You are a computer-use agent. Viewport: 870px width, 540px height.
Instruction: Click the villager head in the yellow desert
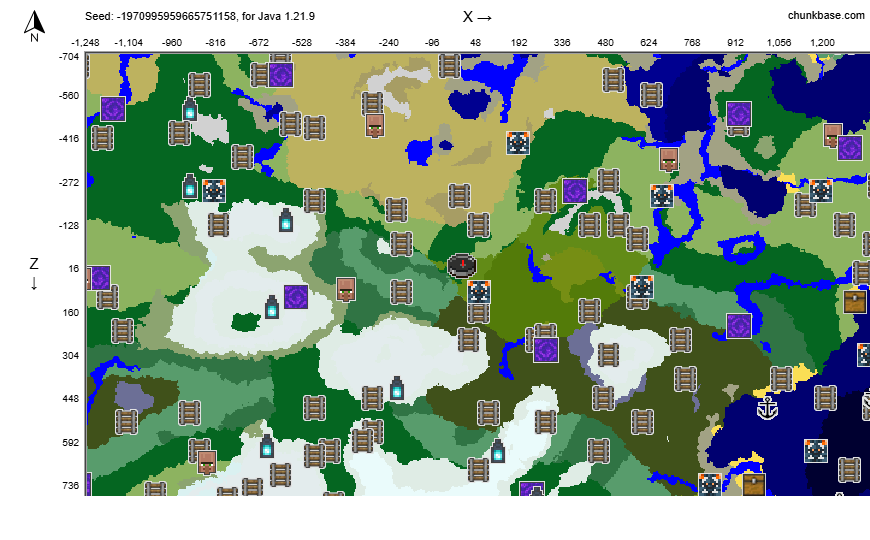point(375,125)
